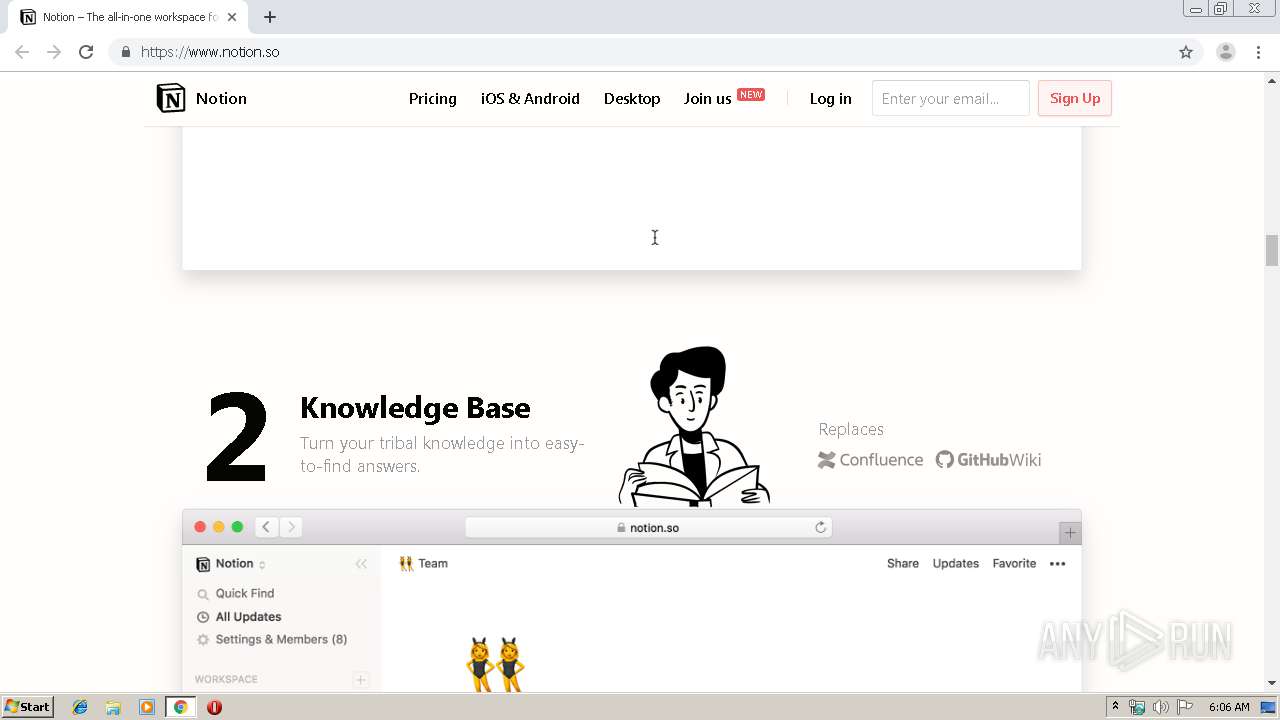This screenshot has width=1280, height=720.
Task: Click the red security icon in taskbar
Action: pyautogui.click(x=214, y=707)
